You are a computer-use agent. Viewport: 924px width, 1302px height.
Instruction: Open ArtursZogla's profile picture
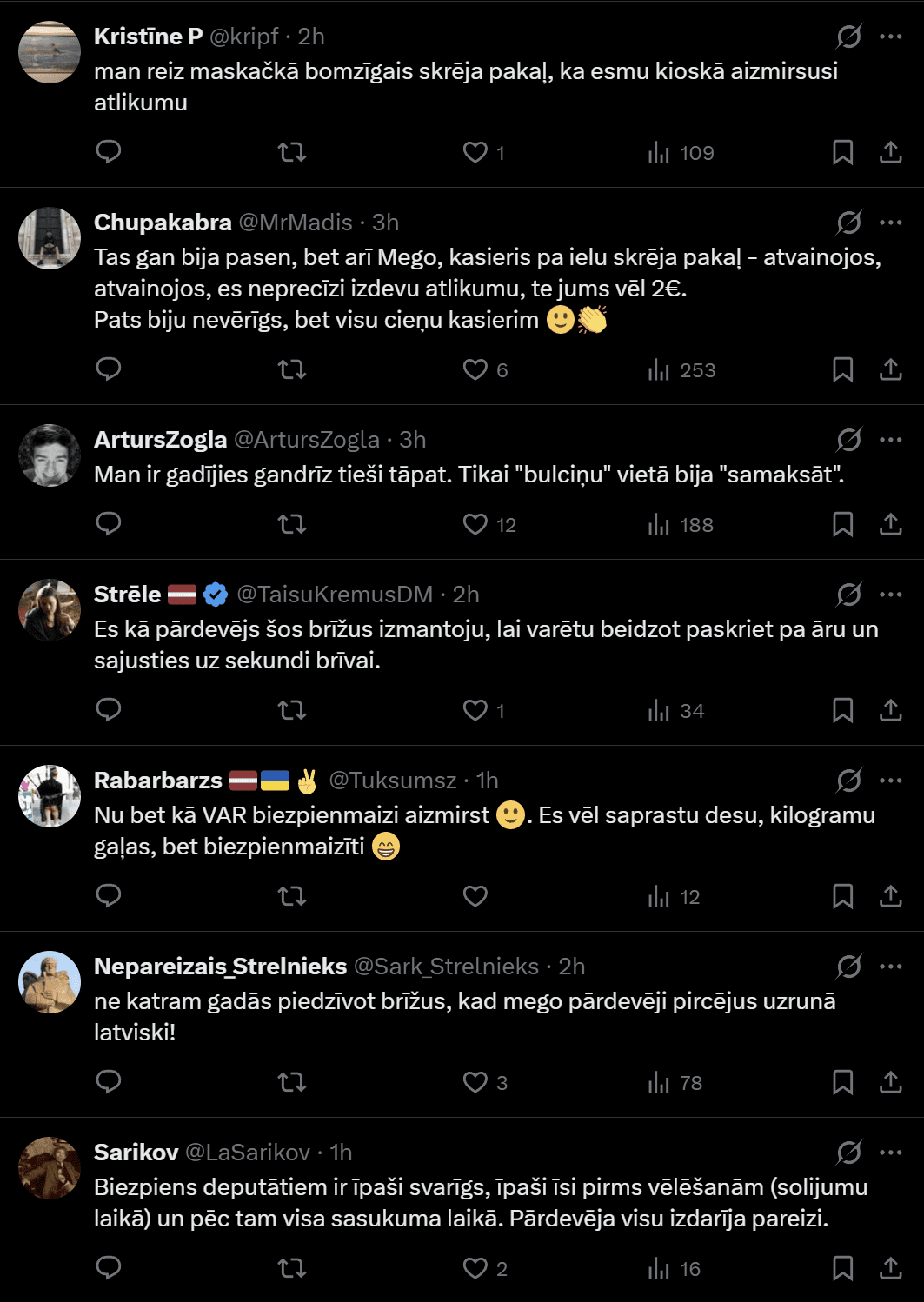click(x=50, y=455)
